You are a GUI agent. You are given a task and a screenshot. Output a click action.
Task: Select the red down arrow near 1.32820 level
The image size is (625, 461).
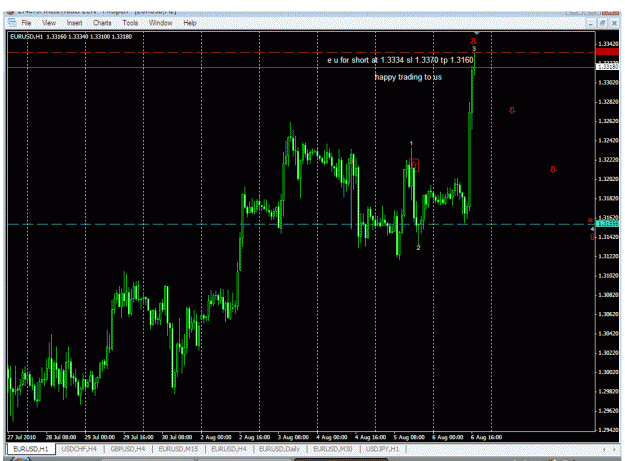512,110
